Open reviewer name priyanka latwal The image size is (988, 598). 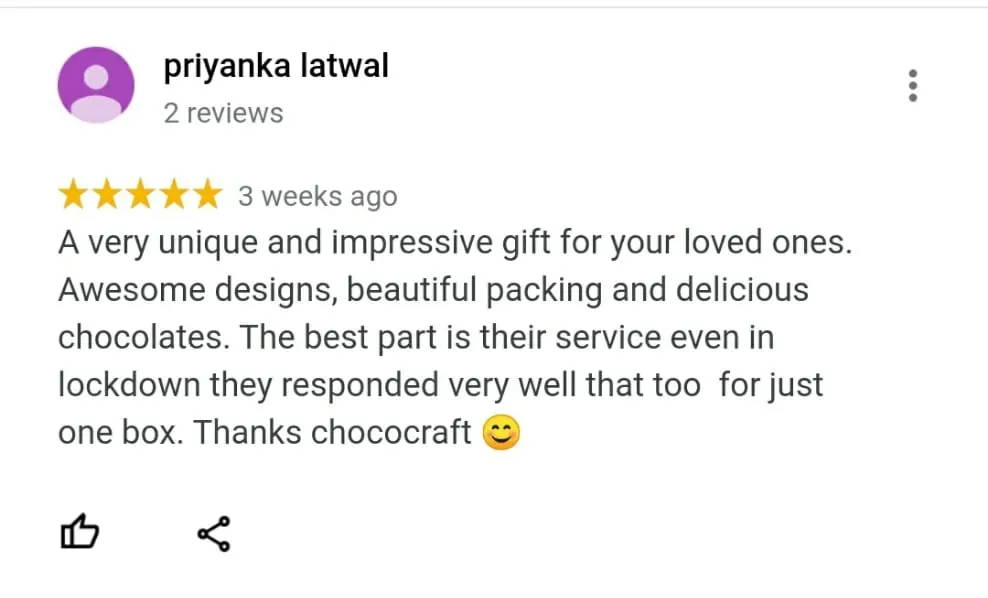[276, 66]
